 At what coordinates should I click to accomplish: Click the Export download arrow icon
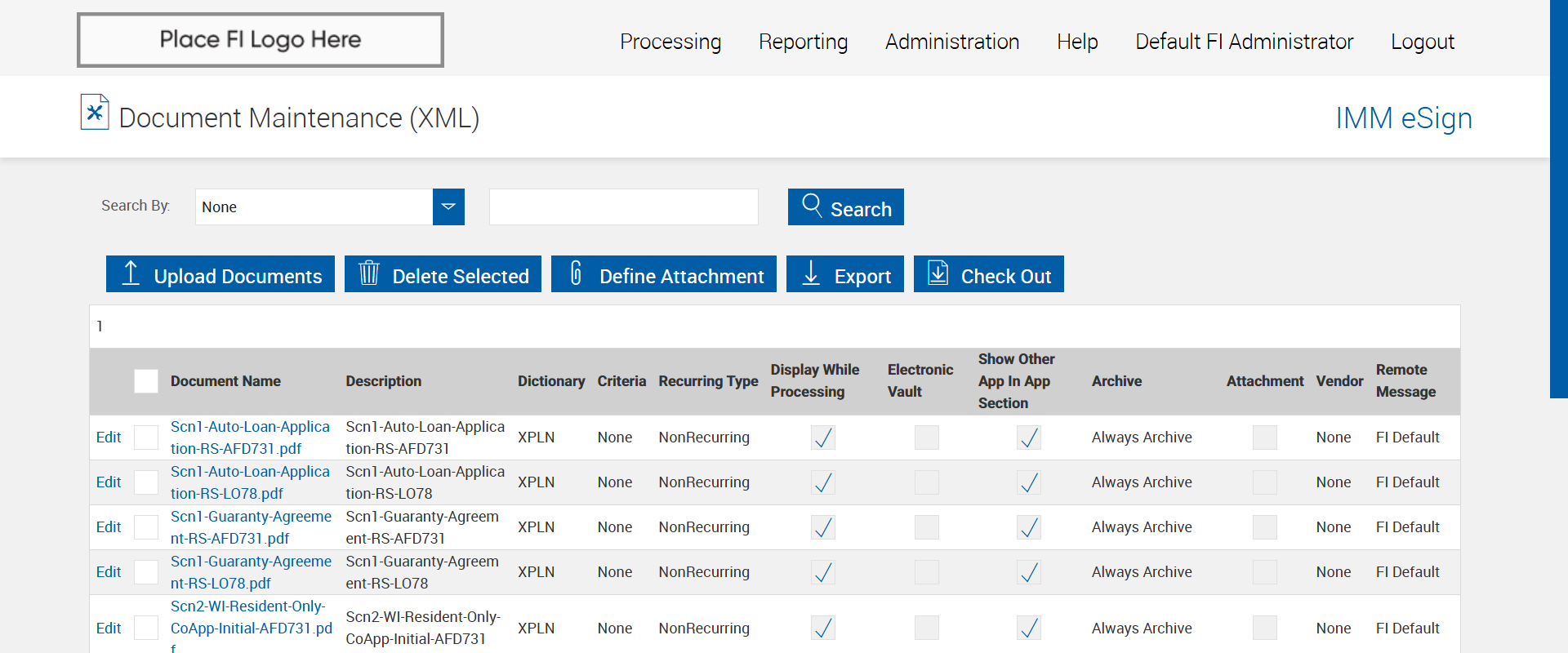[x=811, y=273]
